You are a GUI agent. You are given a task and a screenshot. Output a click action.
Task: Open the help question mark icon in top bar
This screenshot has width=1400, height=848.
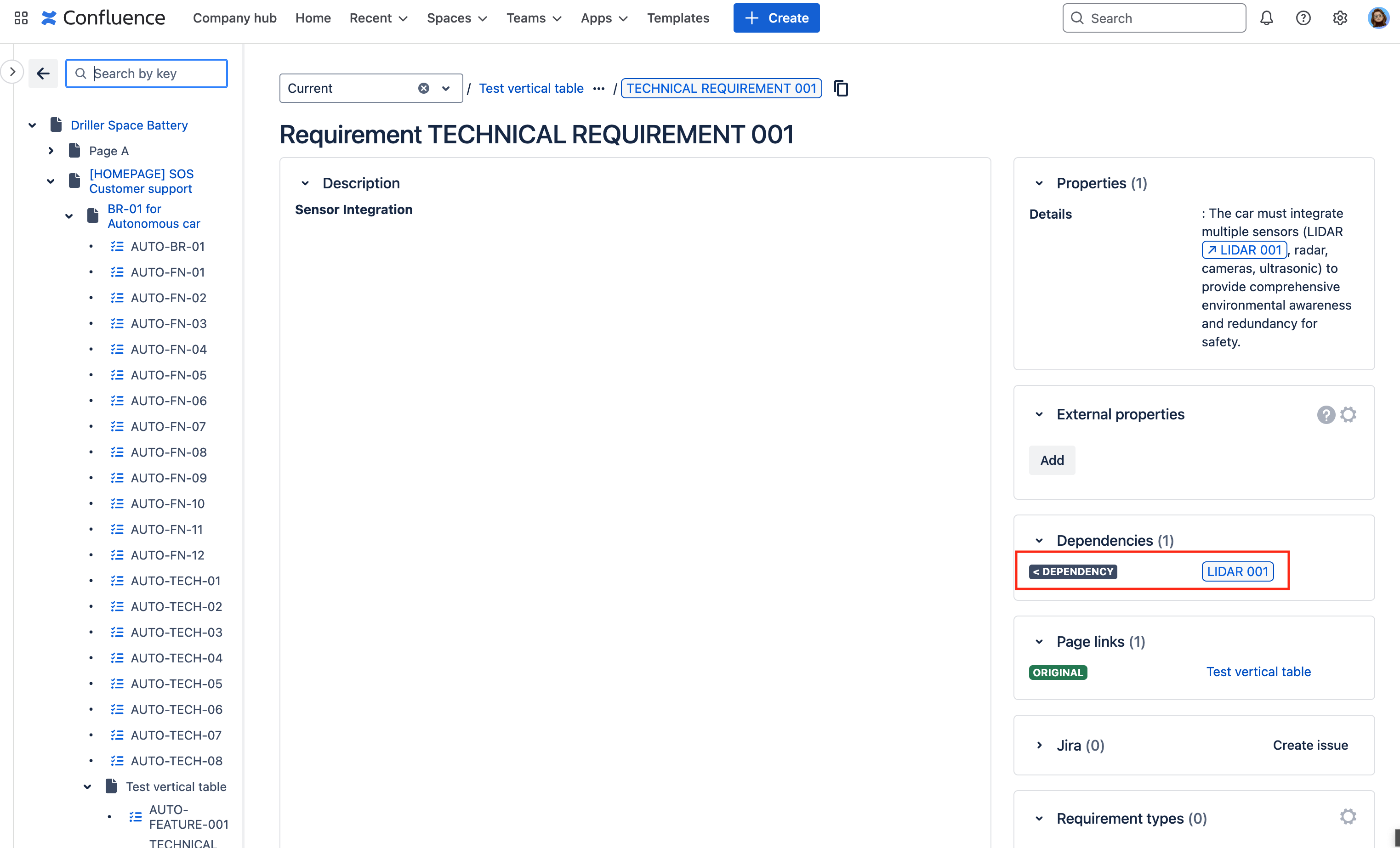click(x=1303, y=18)
